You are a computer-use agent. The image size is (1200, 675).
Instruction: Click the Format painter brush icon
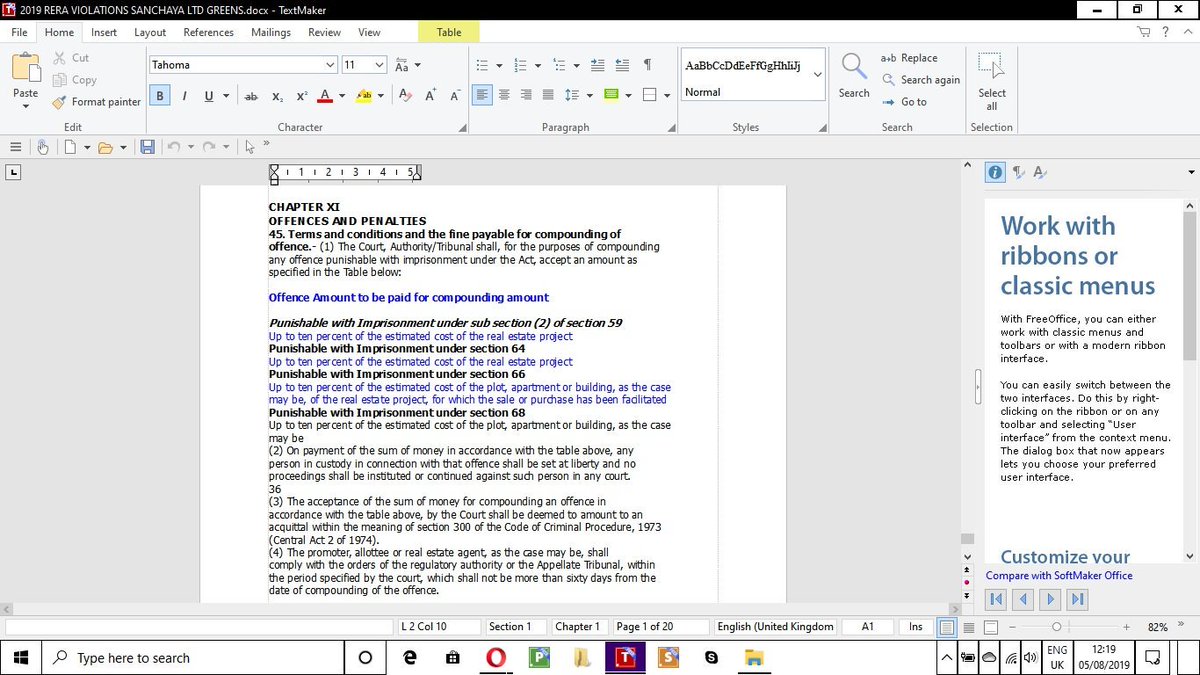59,101
